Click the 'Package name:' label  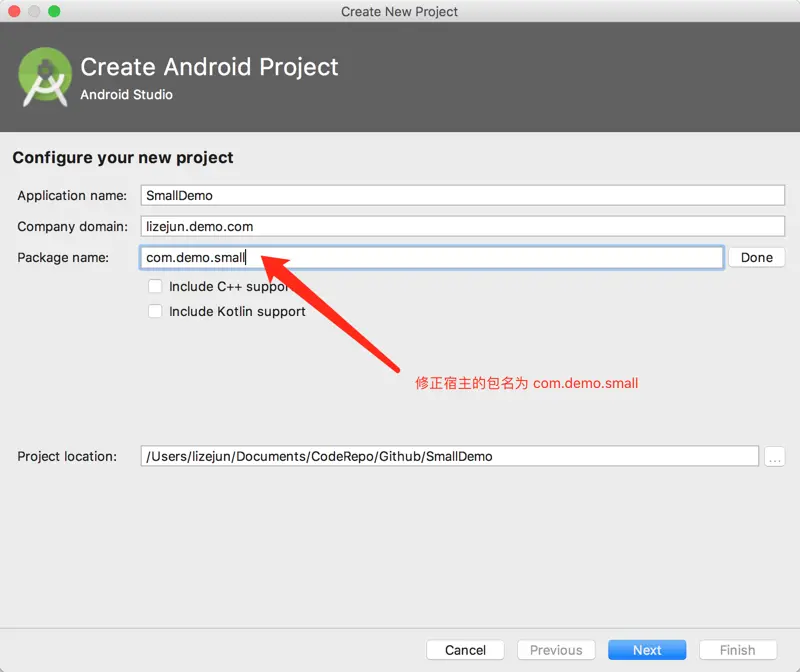point(63,257)
